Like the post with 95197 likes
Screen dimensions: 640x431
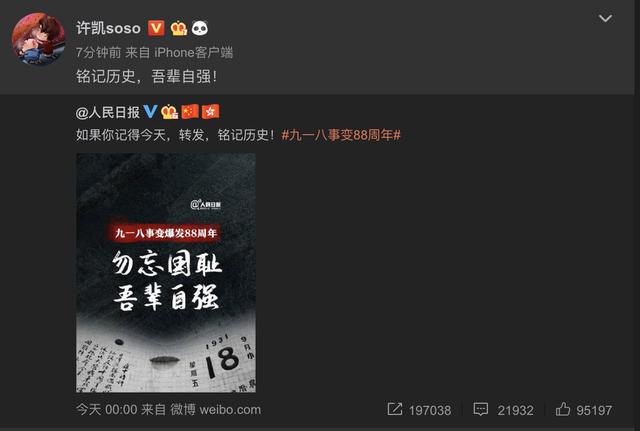[584, 409]
